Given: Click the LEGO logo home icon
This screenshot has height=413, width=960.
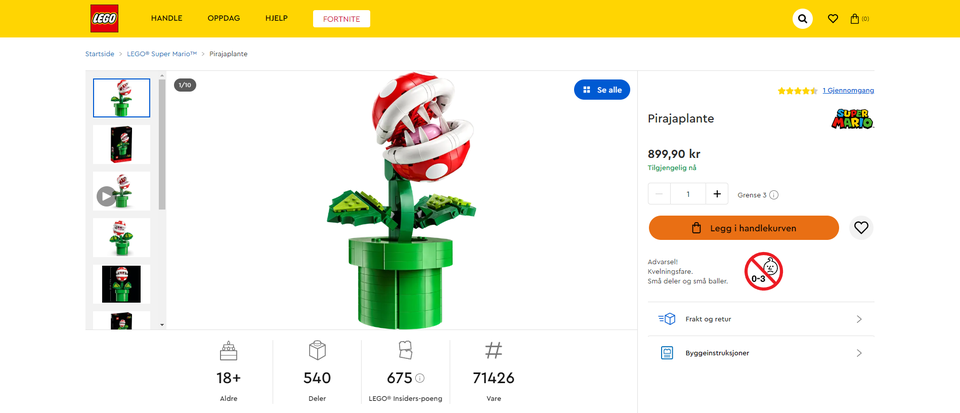Looking at the screenshot, I should click(105, 18).
